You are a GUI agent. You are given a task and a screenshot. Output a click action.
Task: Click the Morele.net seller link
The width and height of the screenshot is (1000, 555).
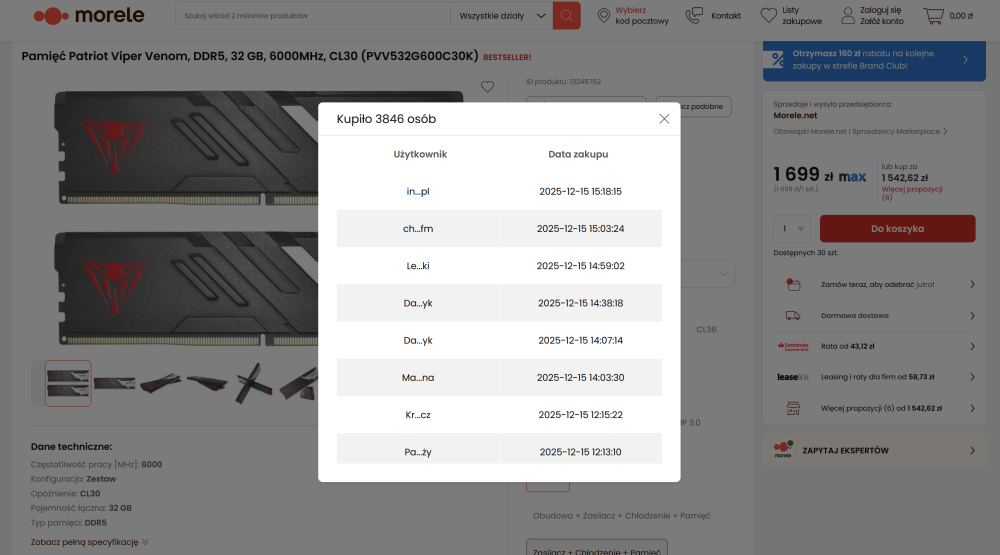pyautogui.click(x=795, y=115)
